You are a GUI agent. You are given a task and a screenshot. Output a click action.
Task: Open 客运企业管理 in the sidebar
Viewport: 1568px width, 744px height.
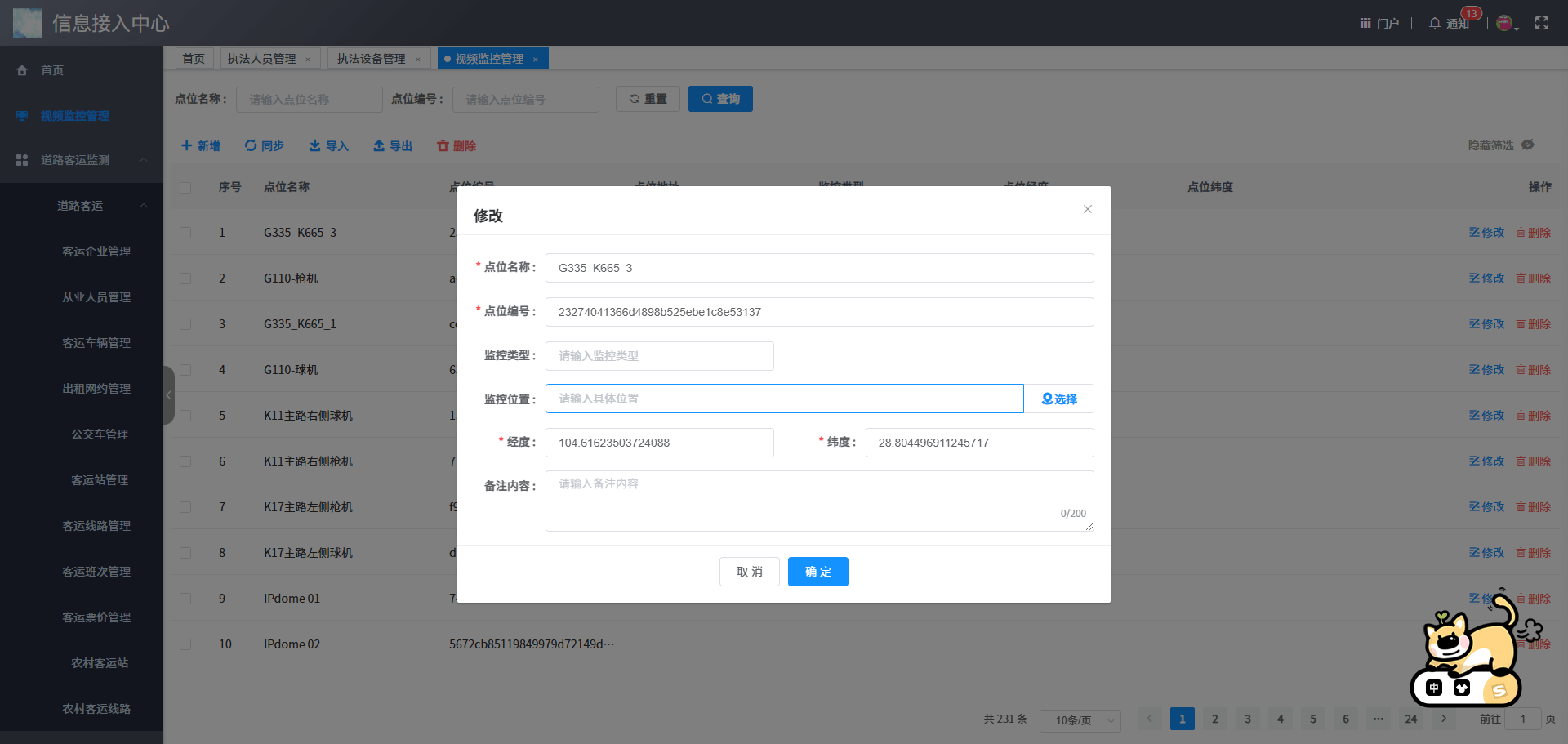point(96,252)
